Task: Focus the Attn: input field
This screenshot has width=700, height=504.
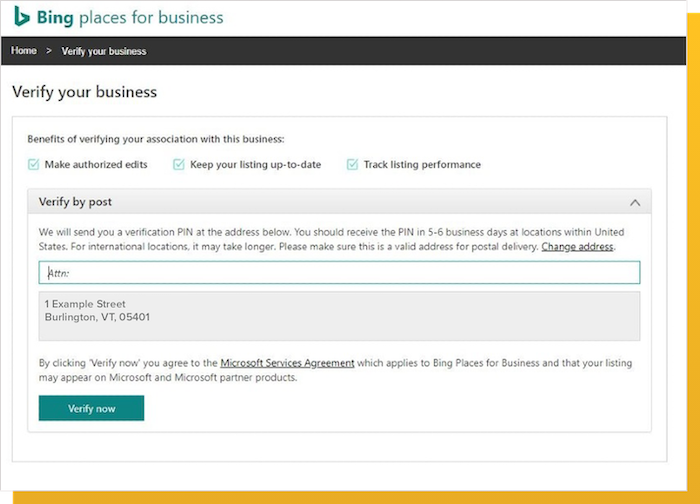Action: coord(339,273)
